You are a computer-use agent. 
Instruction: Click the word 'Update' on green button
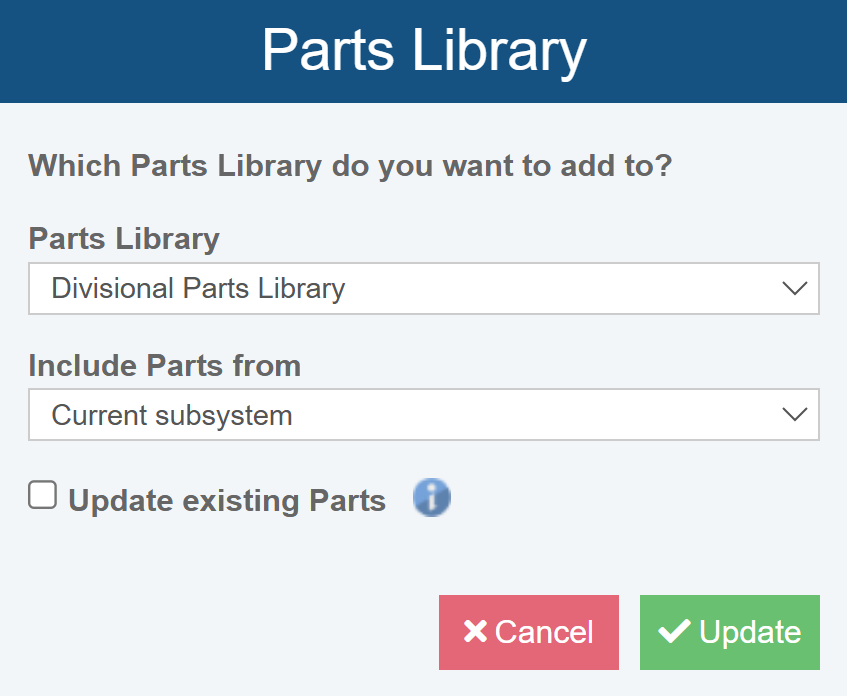[750, 632]
